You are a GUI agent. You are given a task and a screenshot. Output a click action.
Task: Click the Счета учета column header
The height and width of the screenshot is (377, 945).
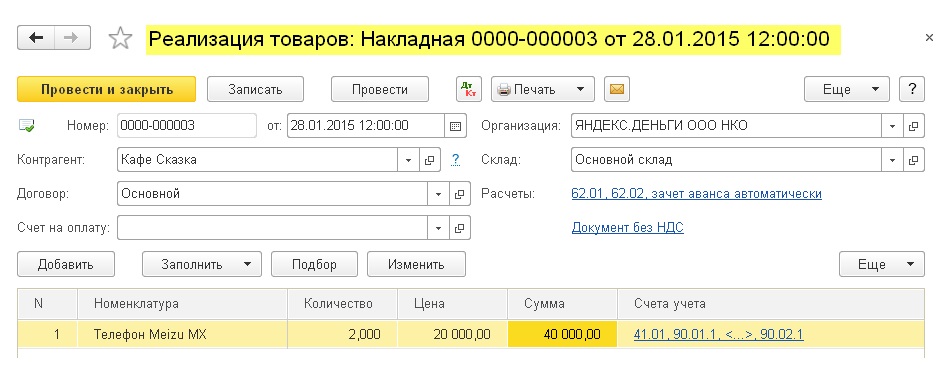pos(771,304)
